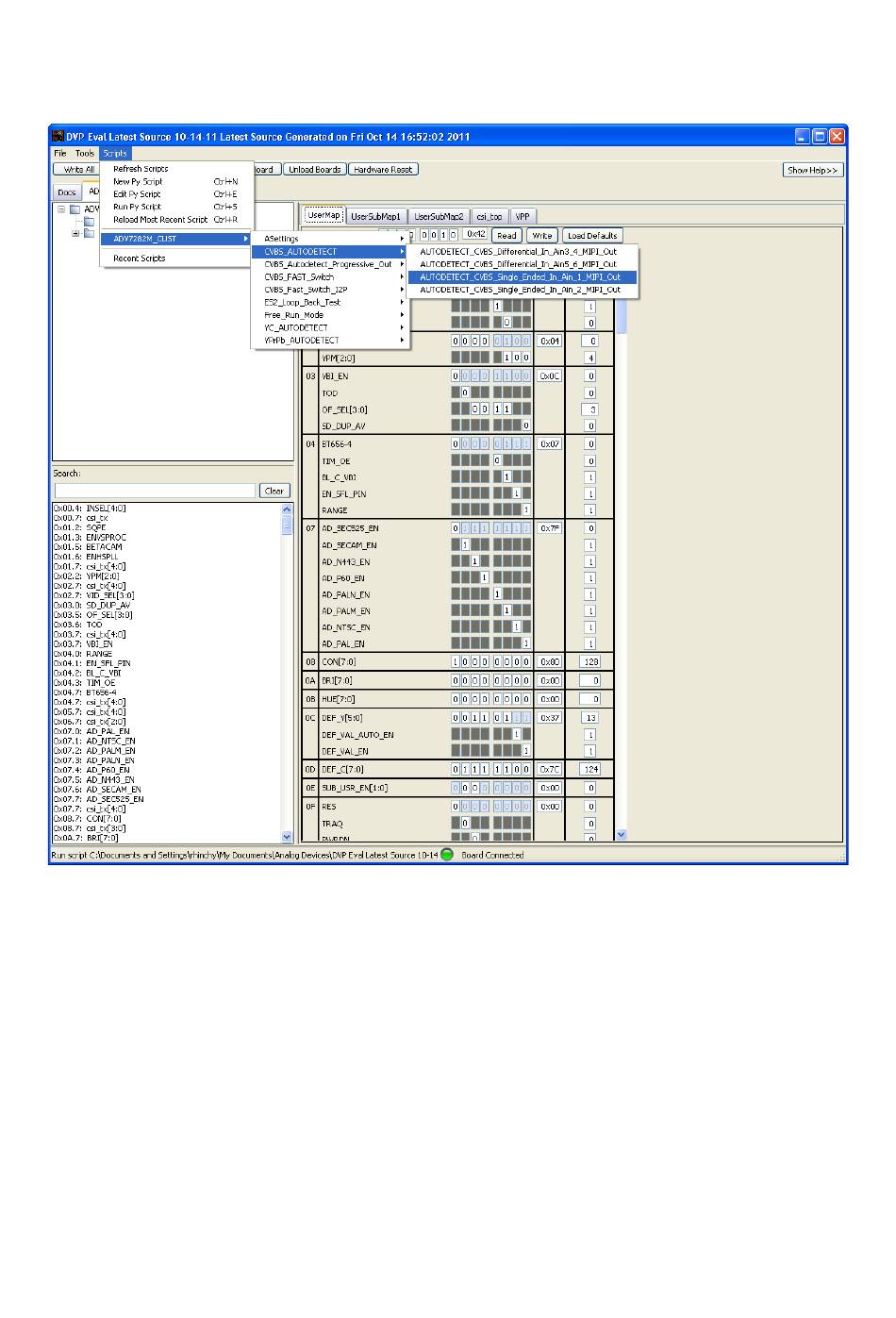Viewport: 896px width, 1318px height.
Task: Toggle the BL_C_VBI bit
Action: click(506, 477)
